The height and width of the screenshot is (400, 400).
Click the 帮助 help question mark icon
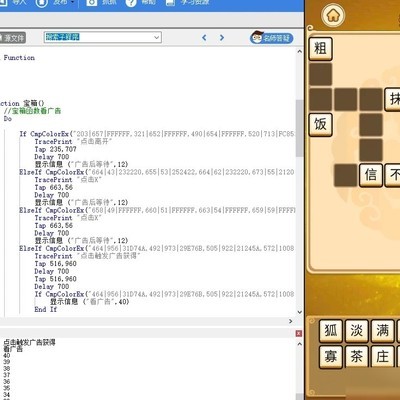(131, 3)
